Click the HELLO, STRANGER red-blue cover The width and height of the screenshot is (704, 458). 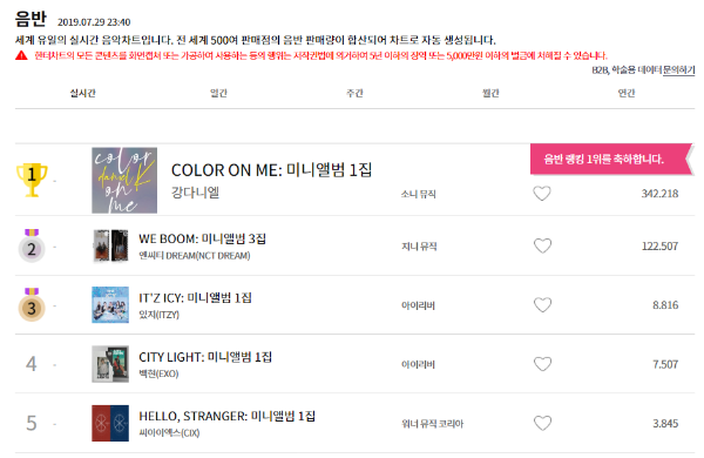(110, 423)
